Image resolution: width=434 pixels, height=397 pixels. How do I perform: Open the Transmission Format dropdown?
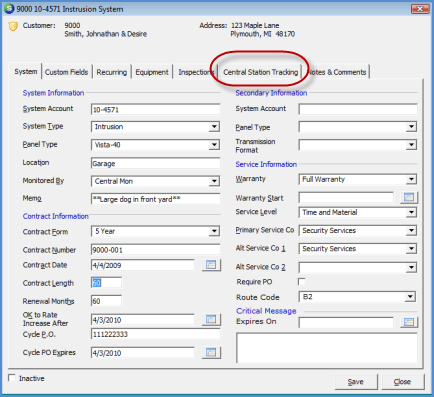point(412,145)
